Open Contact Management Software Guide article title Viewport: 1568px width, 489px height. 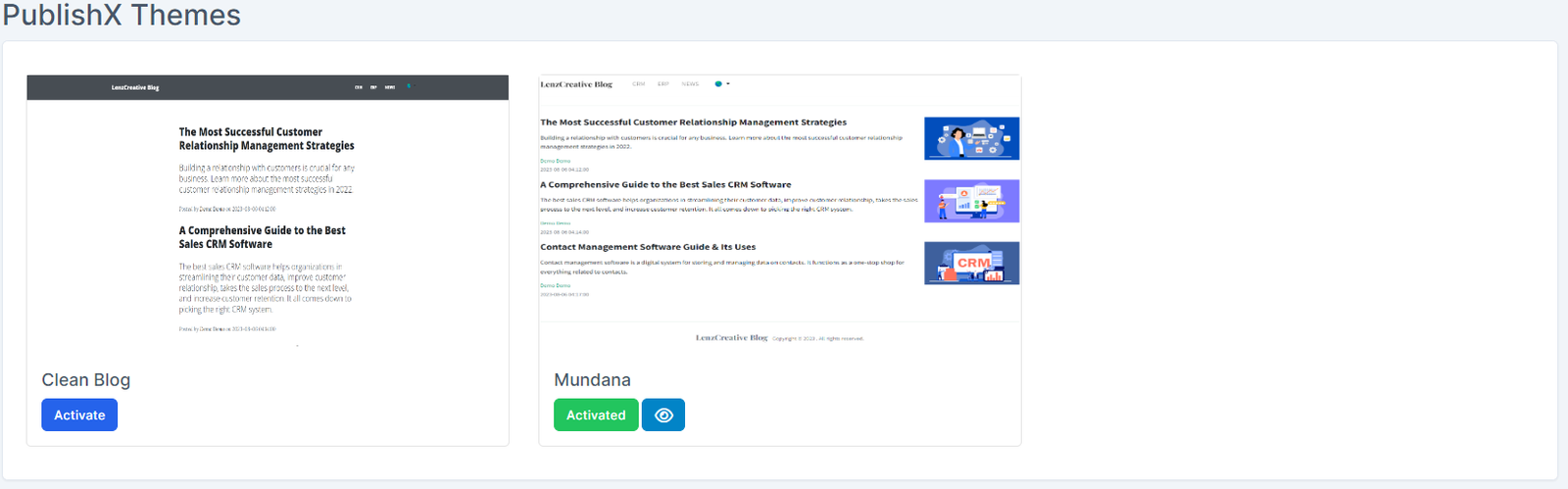coord(648,247)
